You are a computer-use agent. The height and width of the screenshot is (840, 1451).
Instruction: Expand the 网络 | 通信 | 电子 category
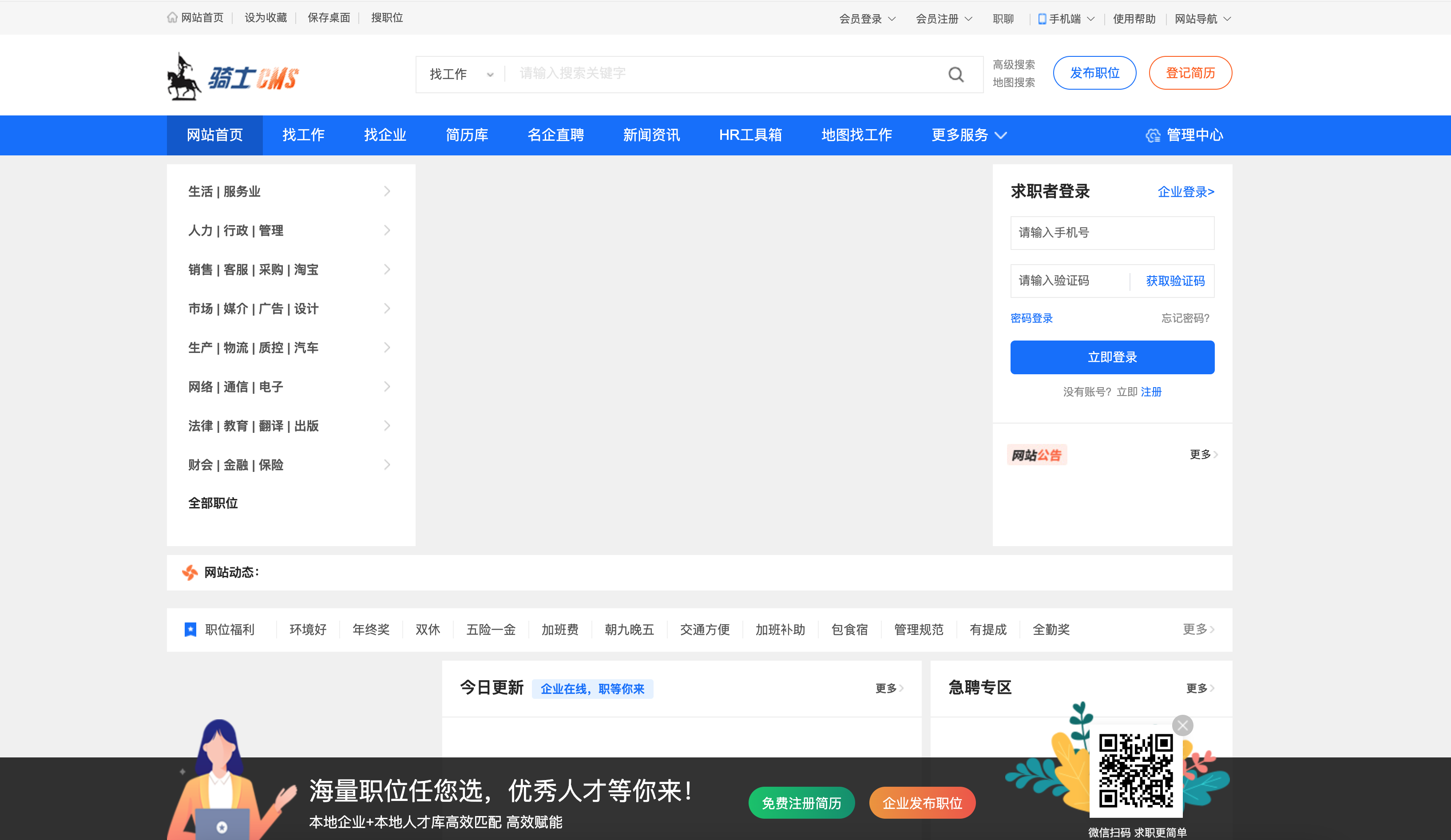pos(291,387)
